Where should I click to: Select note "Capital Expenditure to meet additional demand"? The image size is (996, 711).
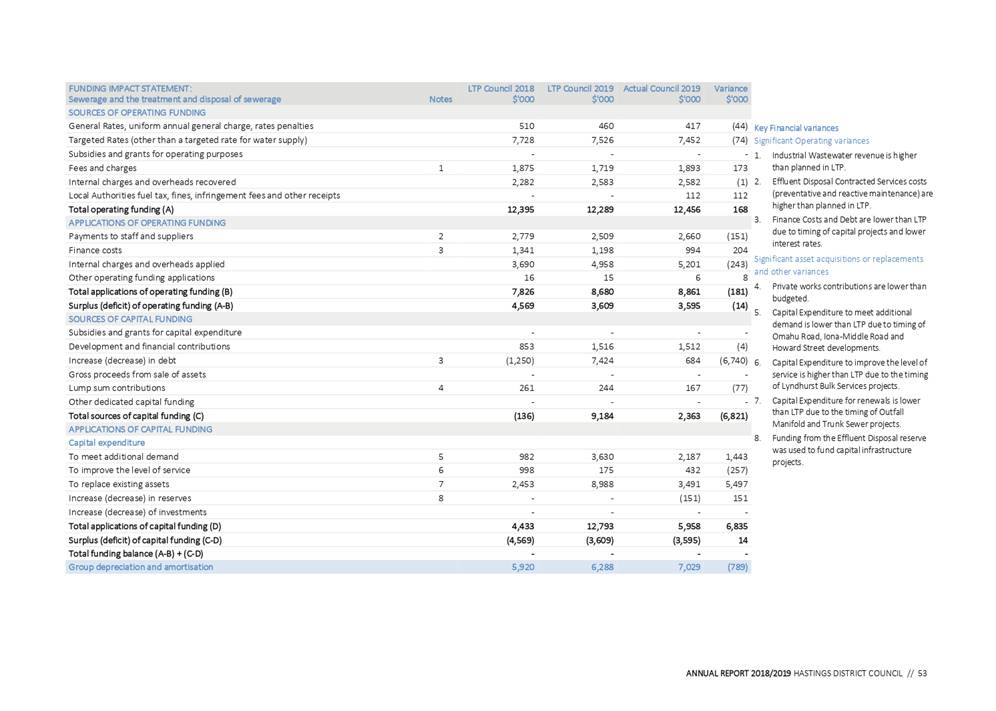click(849, 330)
